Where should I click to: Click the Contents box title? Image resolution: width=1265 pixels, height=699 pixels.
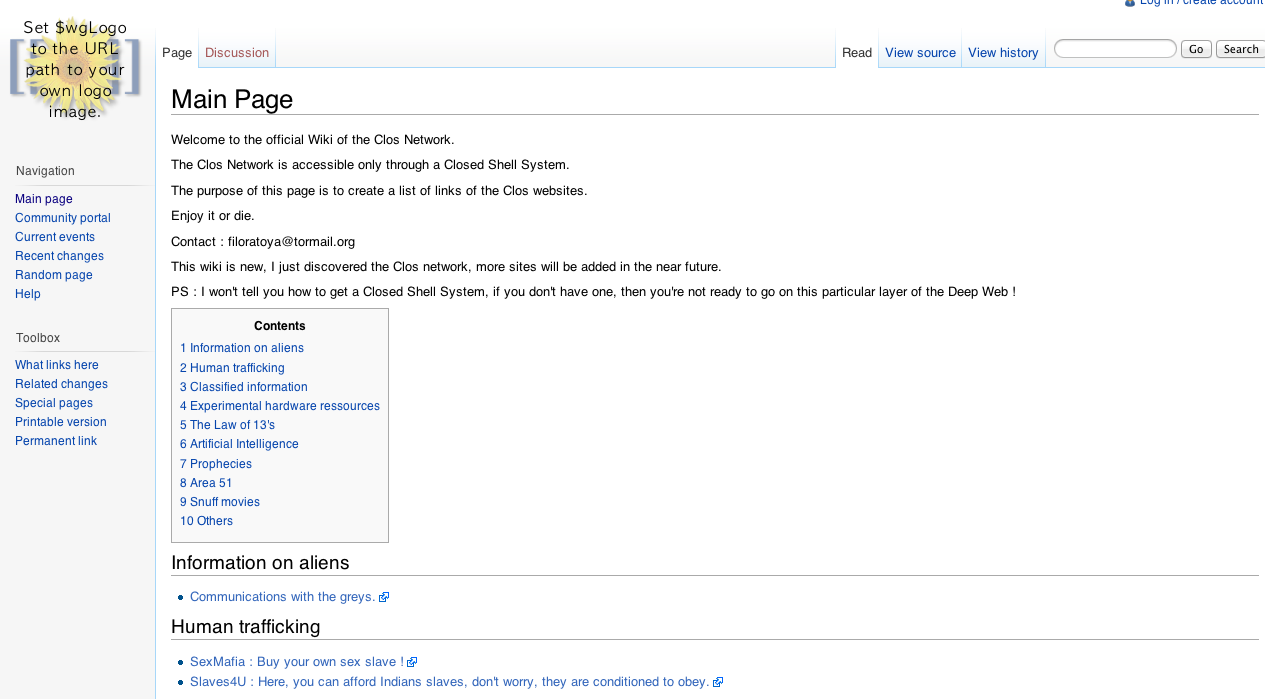pyautogui.click(x=280, y=326)
